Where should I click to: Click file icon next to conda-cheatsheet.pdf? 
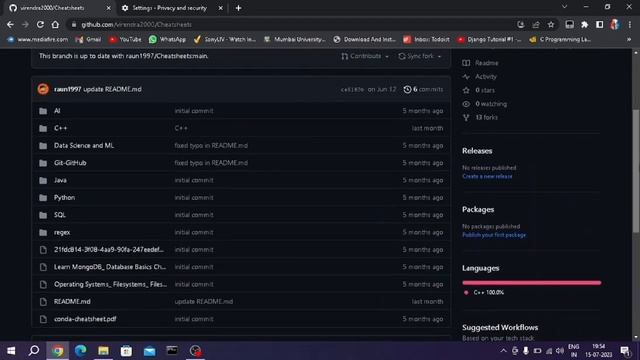pos(43,319)
